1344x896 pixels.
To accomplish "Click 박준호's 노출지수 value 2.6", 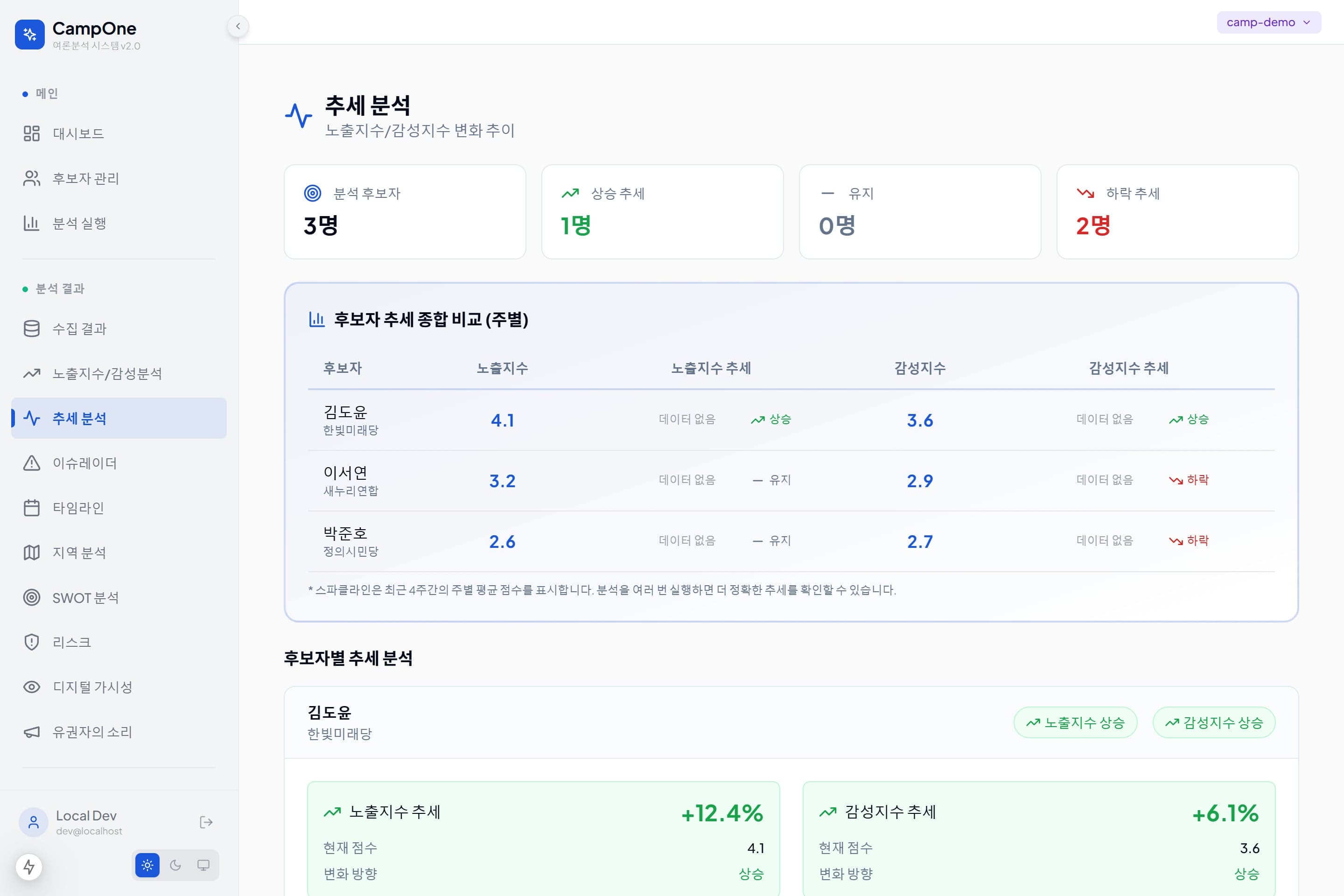I will 502,541.
